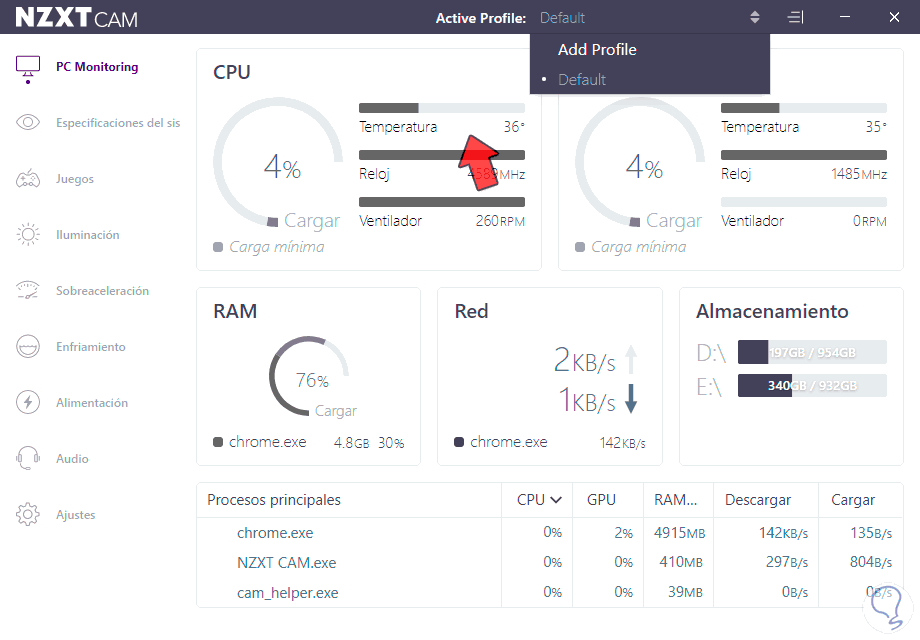Click the download arrow in Red card
The width and height of the screenshot is (920, 640).
pos(631,399)
